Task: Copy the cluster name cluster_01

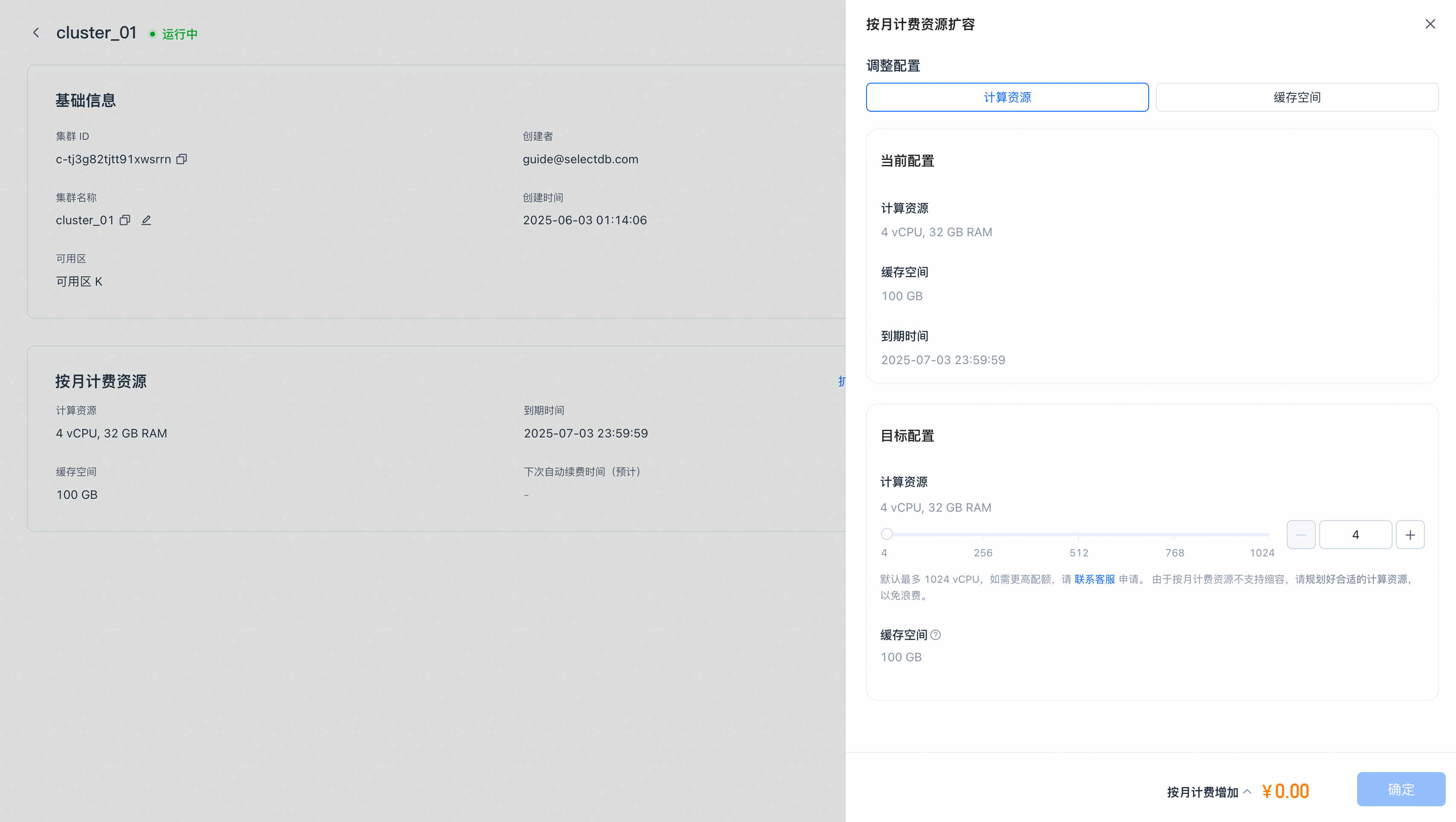Action: 125,220
